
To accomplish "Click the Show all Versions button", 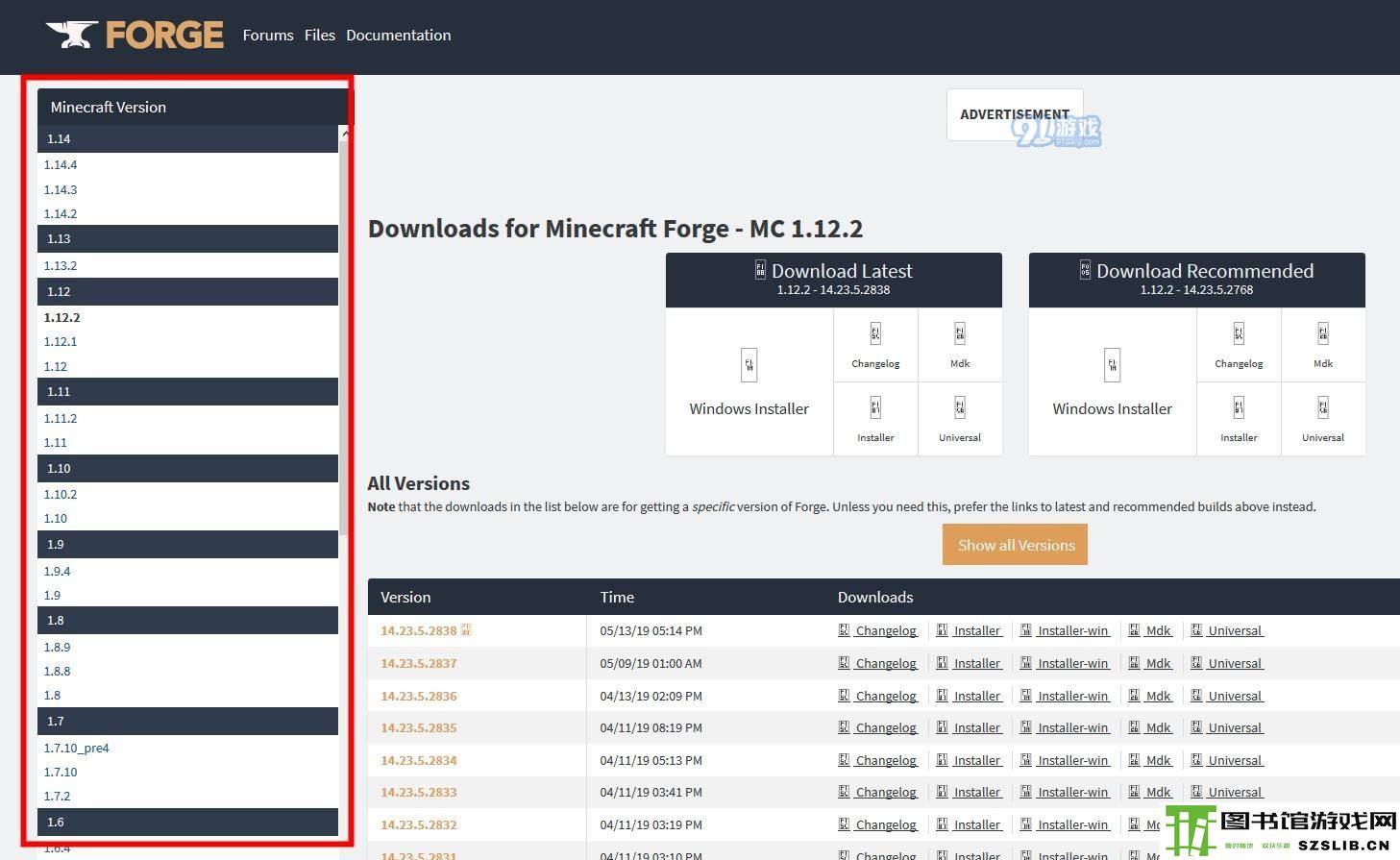I will (x=1016, y=545).
